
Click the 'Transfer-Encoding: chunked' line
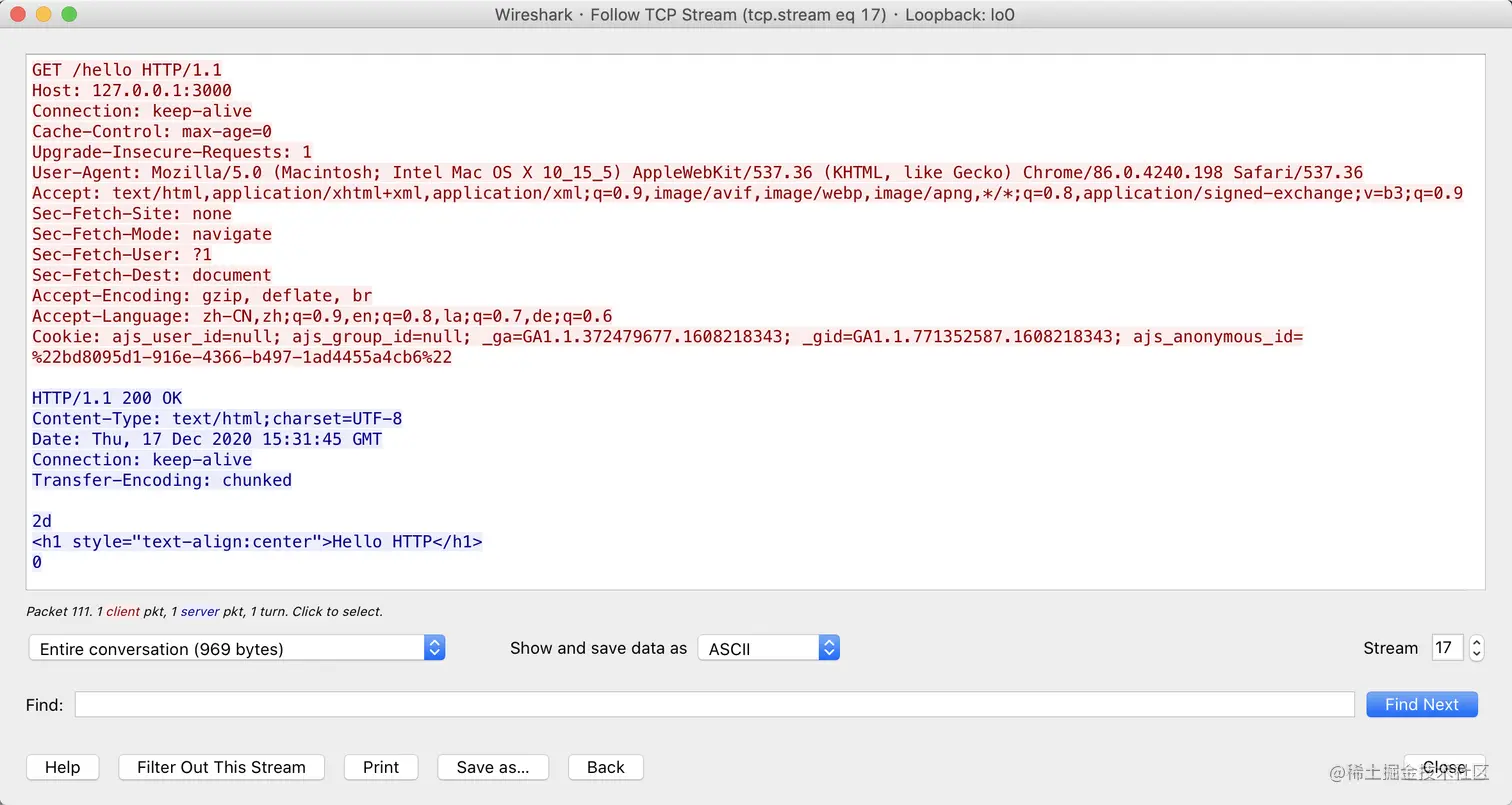(x=162, y=480)
